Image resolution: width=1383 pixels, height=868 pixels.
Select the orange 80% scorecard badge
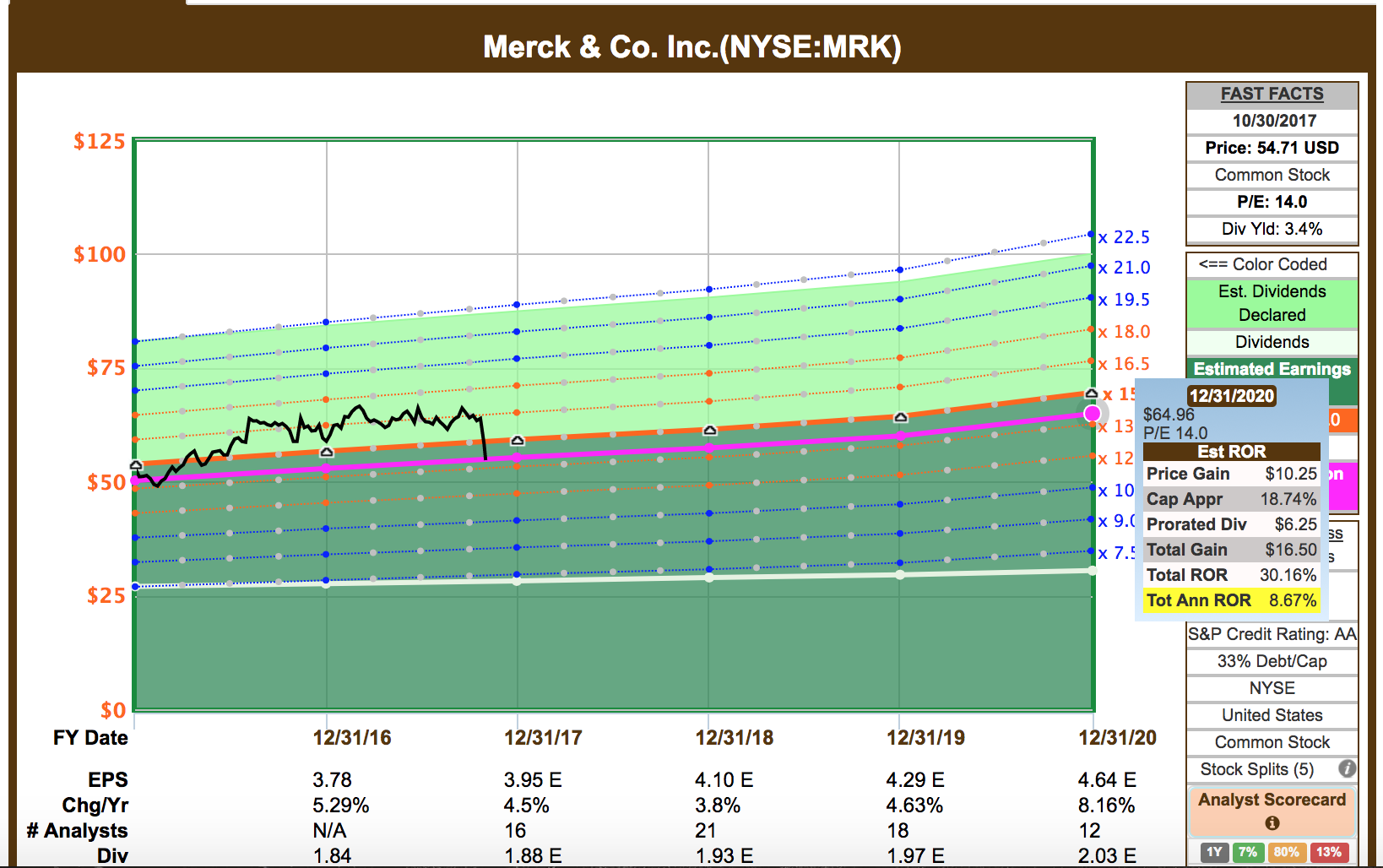(x=1286, y=852)
